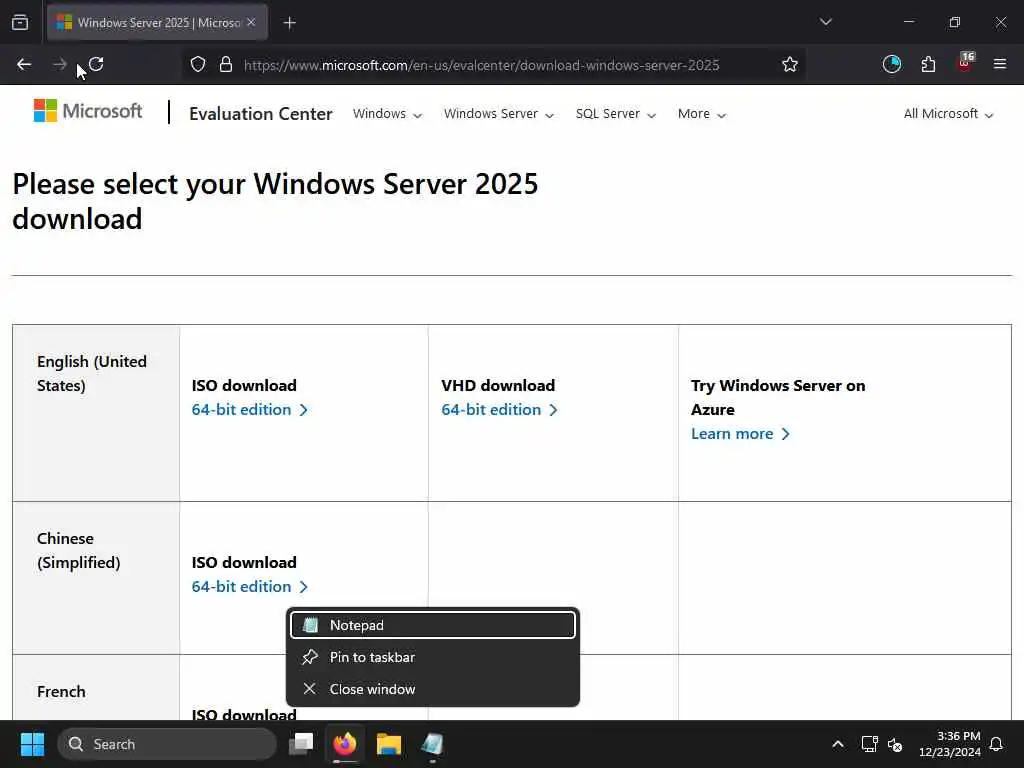The width and height of the screenshot is (1024, 768).
Task: Download English ISO 64-bit edition
Action: tap(249, 409)
